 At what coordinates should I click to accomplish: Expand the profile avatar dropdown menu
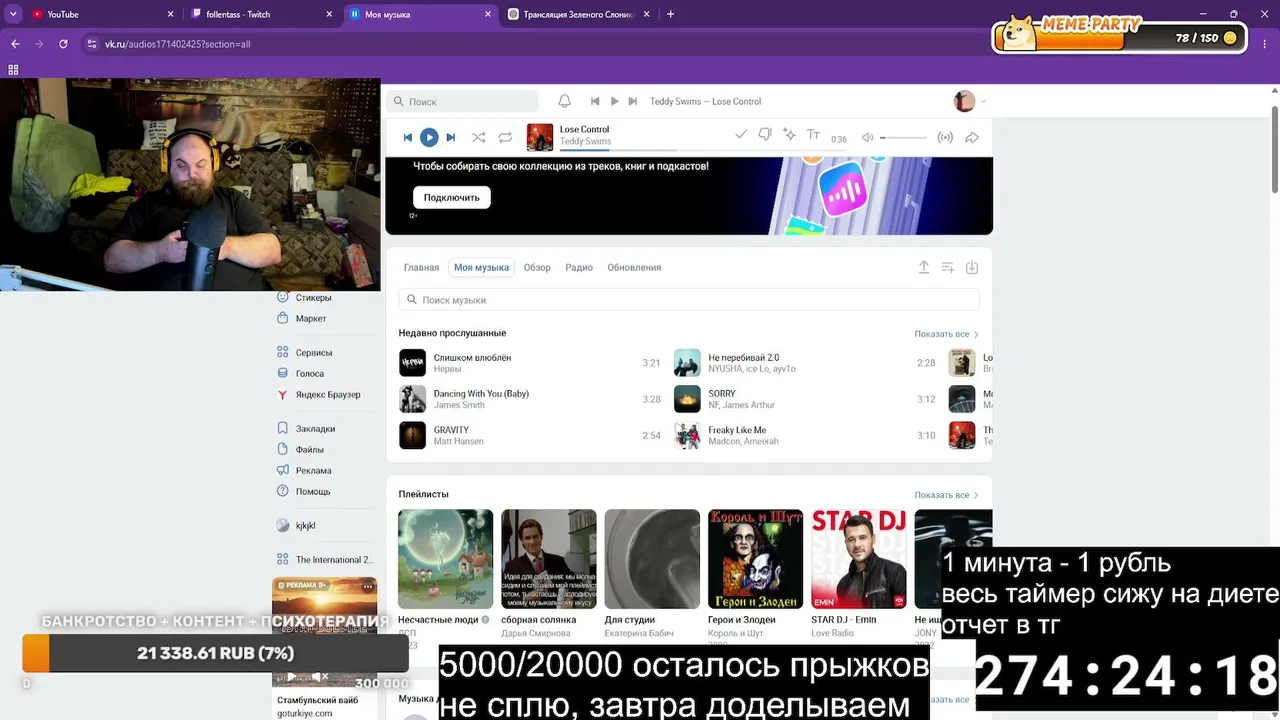(970, 101)
